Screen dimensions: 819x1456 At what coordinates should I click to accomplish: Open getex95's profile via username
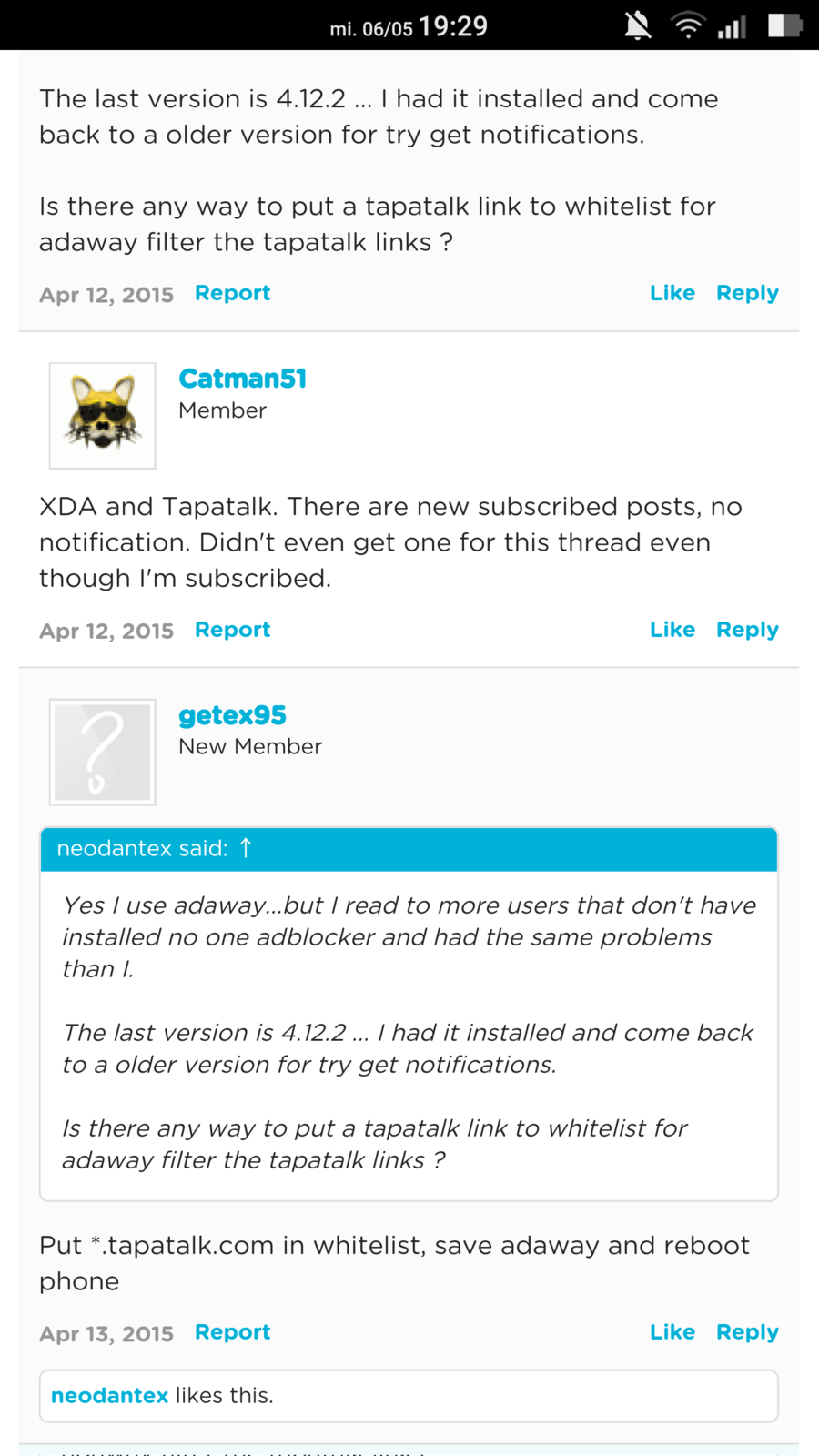(x=232, y=715)
